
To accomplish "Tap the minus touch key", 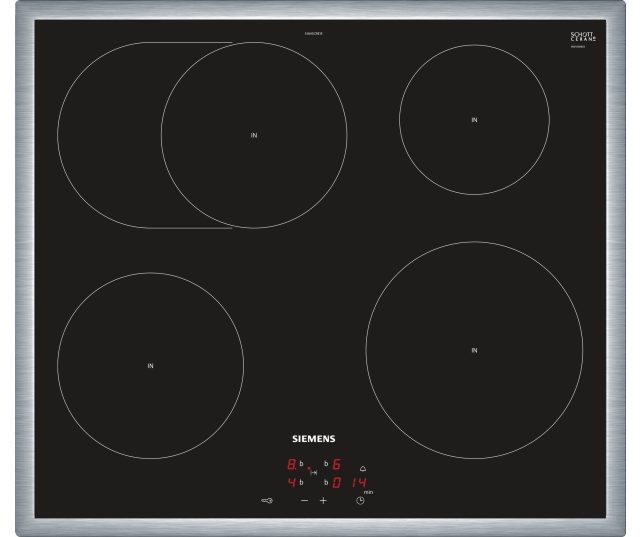I will (x=304, y=500).
